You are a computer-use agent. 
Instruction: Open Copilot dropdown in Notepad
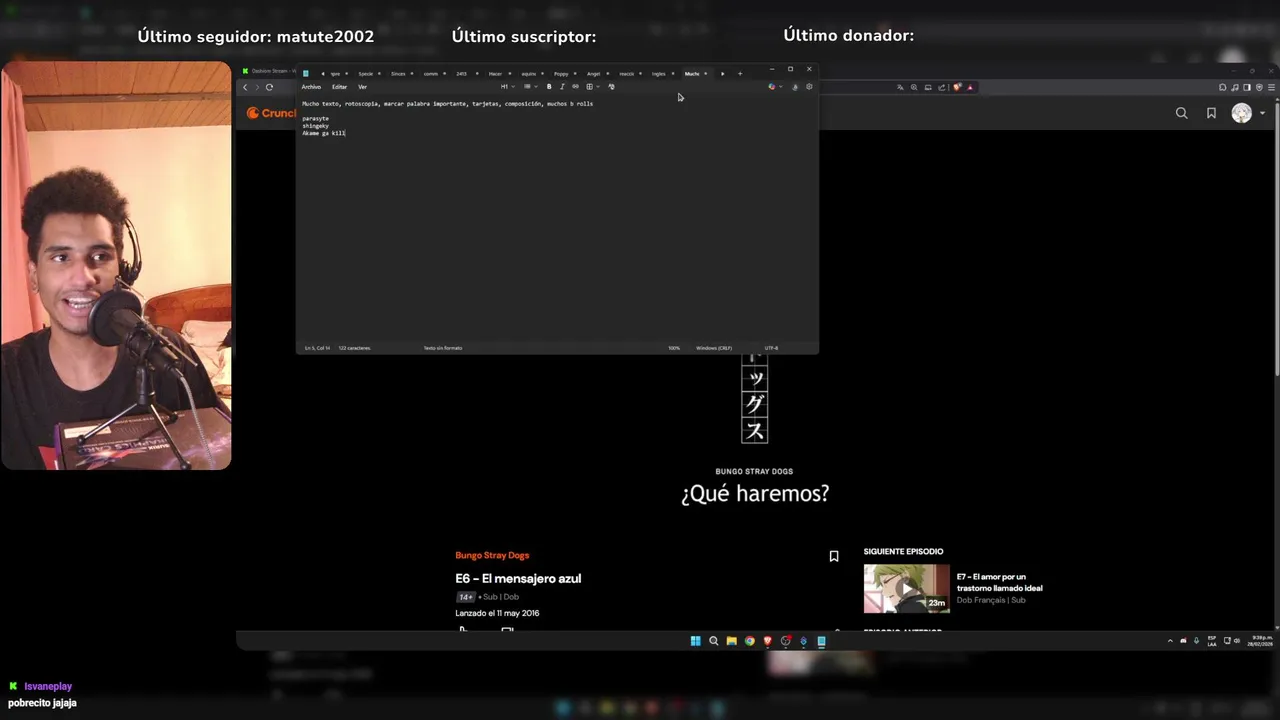click(774, 87)
